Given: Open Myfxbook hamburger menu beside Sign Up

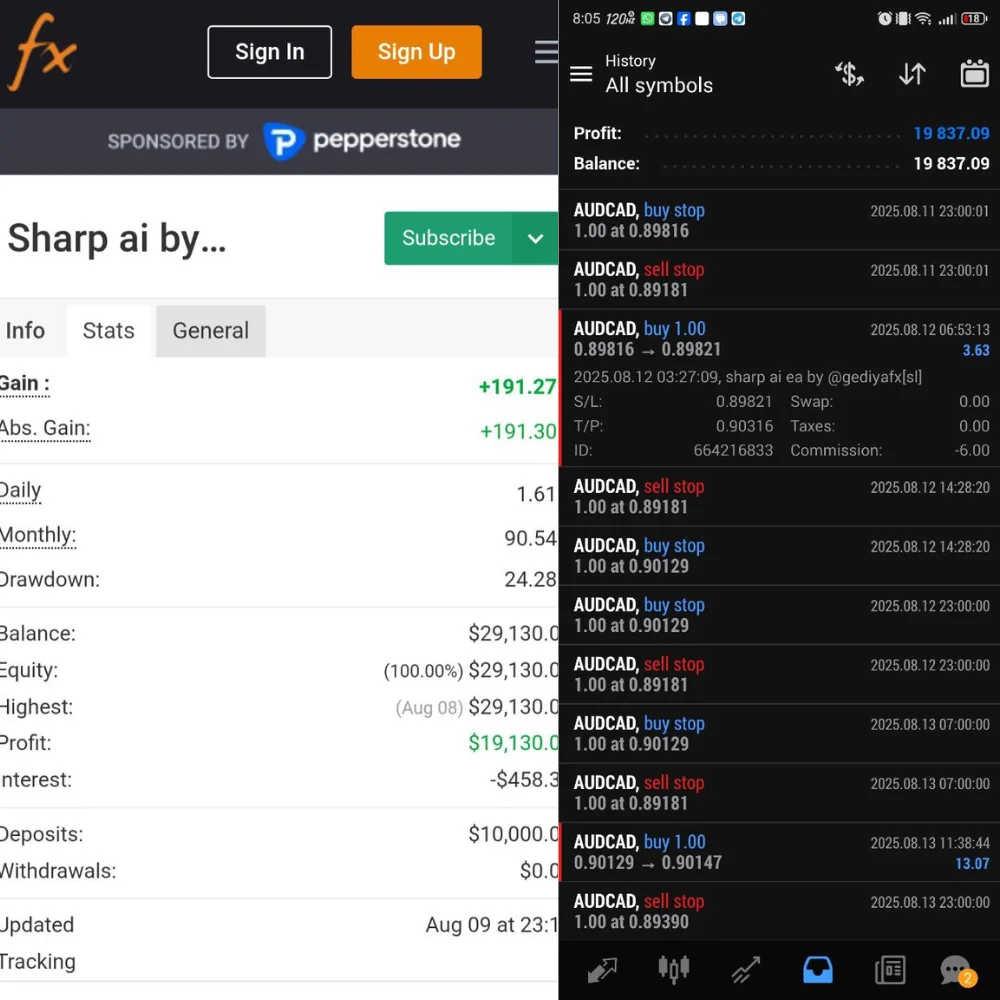Looking at the screenshot, I should (547, 52).
